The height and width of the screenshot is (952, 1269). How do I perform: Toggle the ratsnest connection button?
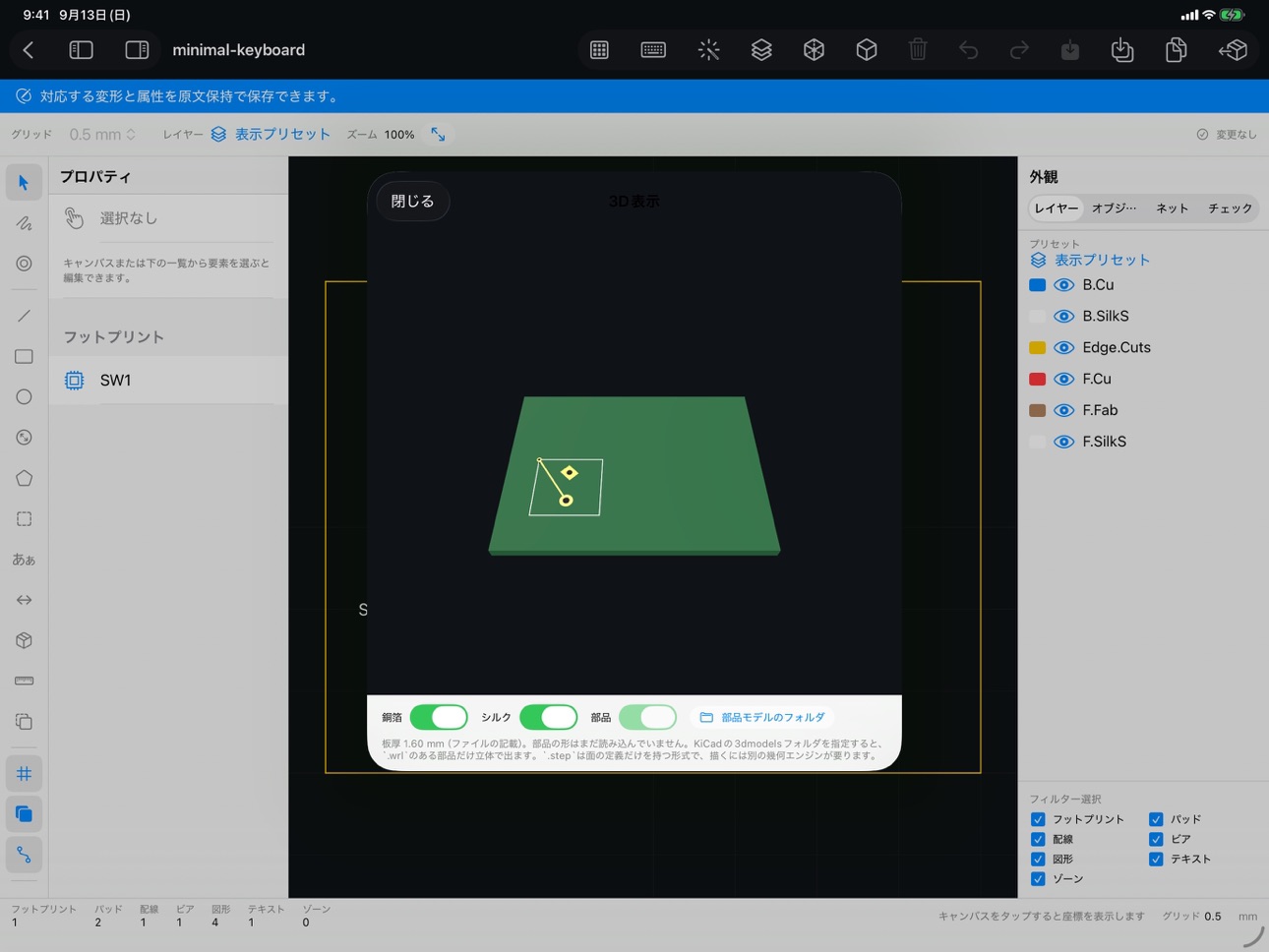[x=24, y=855]
